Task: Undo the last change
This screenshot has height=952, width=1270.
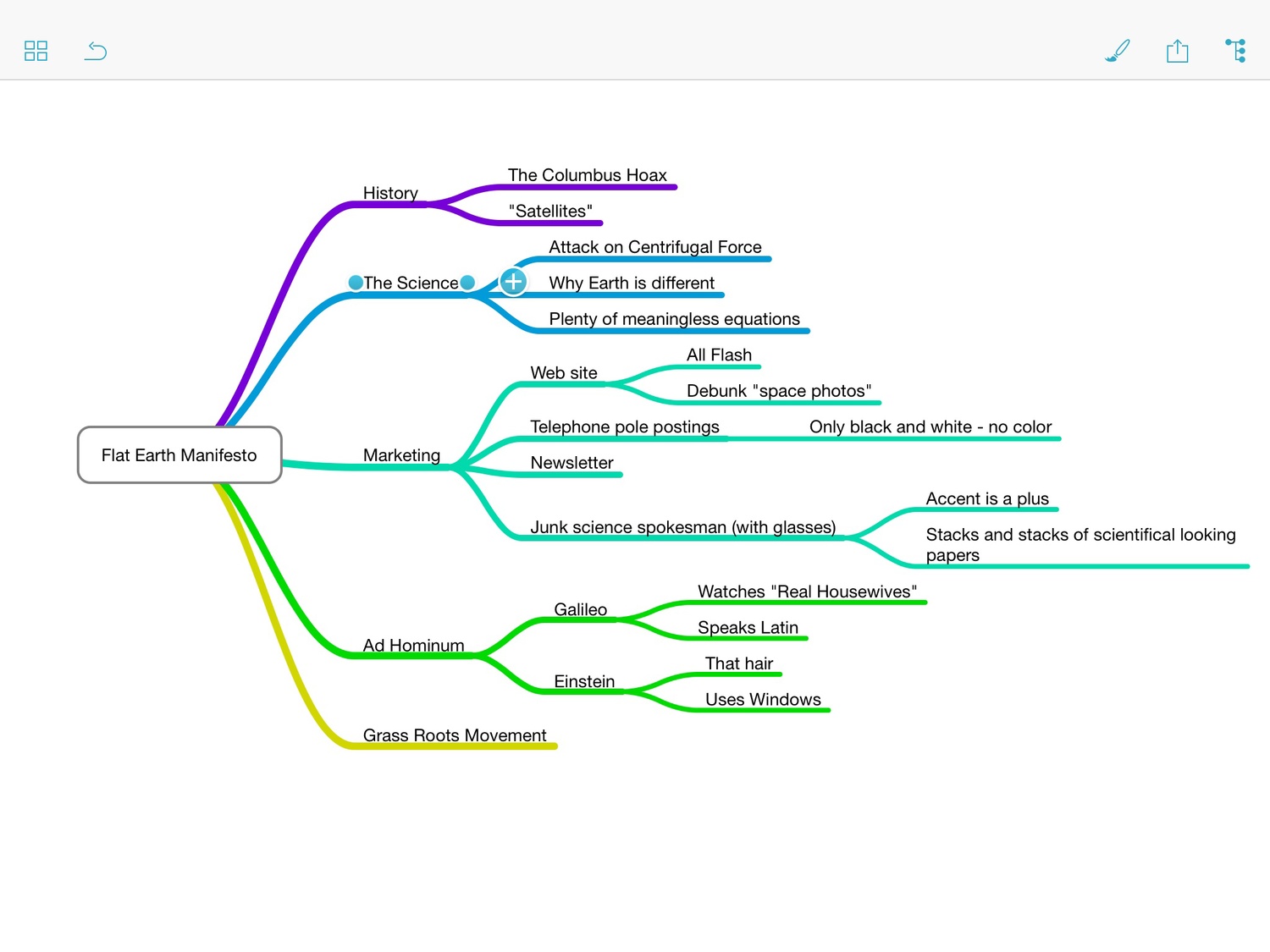Action: point(95,51)
